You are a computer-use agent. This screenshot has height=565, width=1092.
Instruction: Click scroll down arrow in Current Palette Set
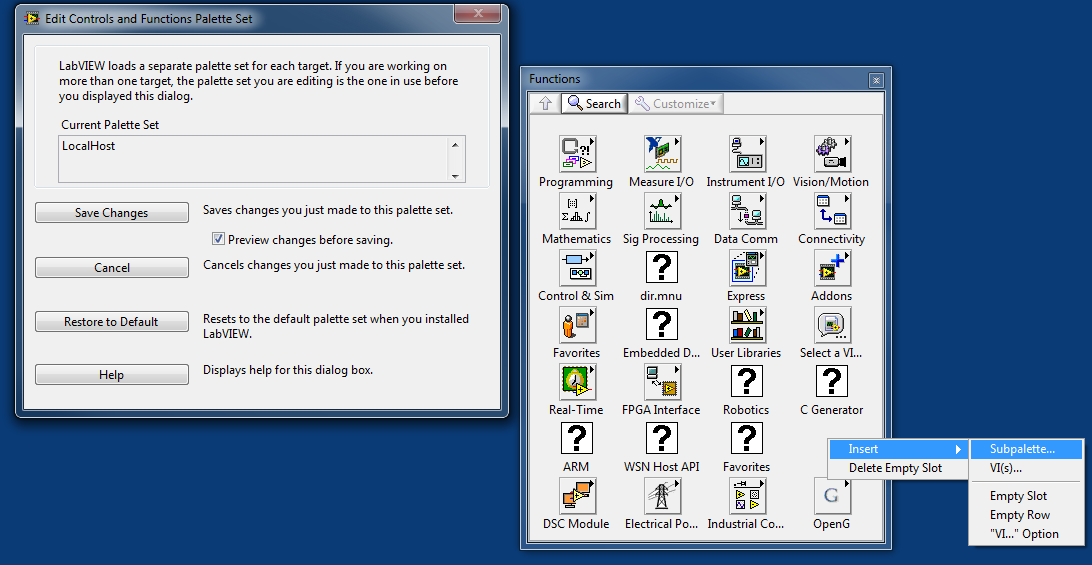(x=455, y=176)
